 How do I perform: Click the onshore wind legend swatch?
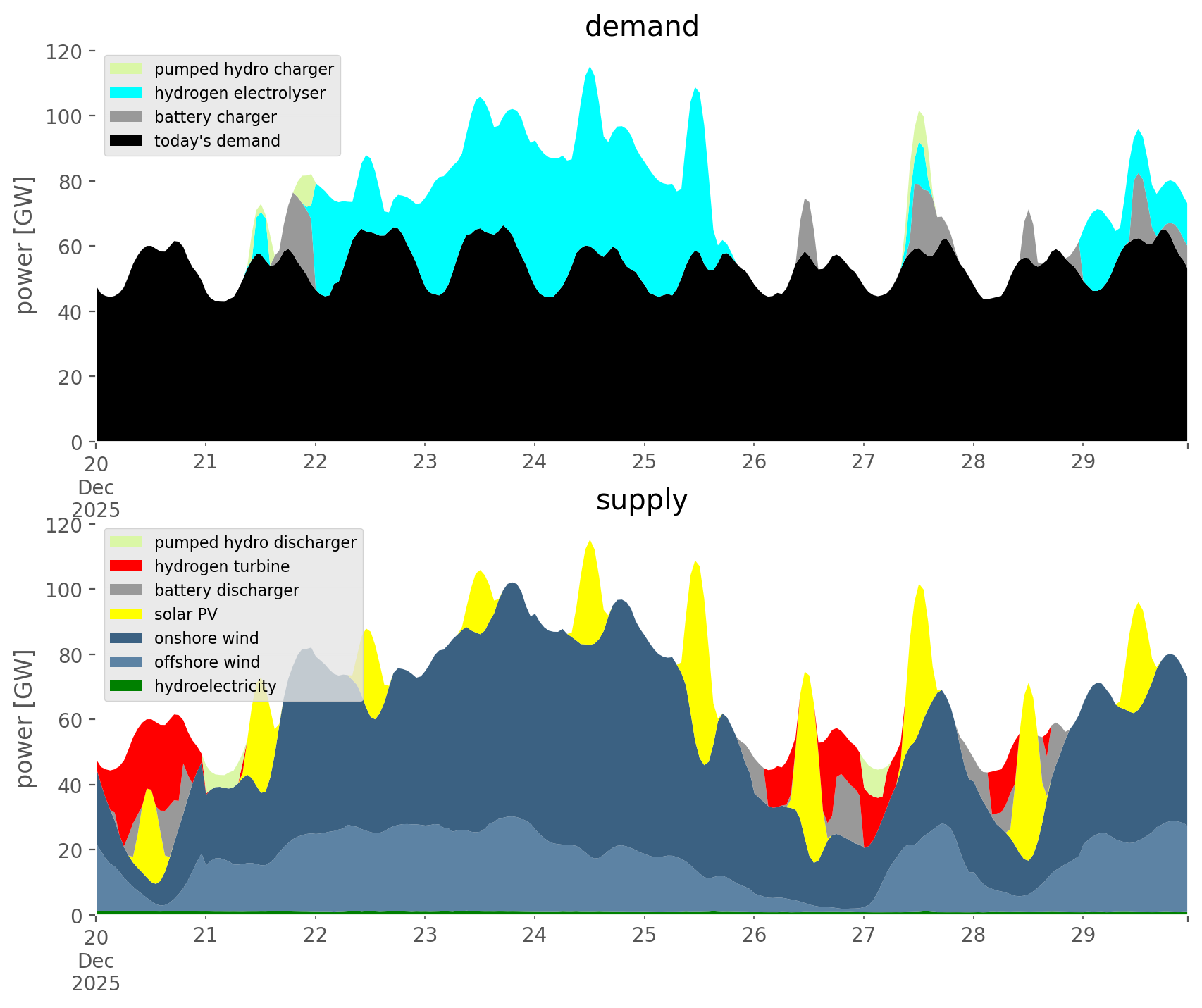(126, 638)
